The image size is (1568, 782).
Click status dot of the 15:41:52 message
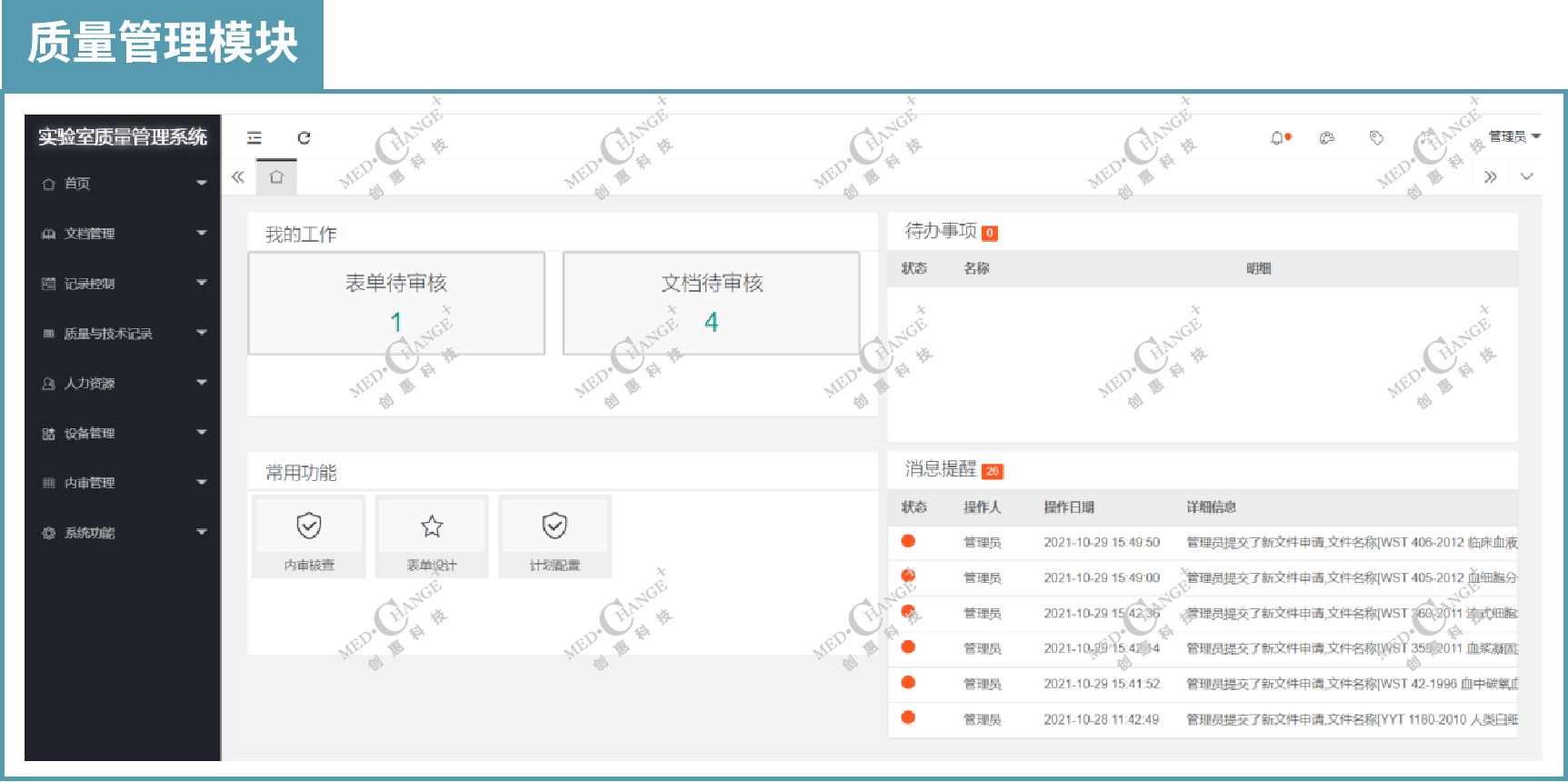(908, 683)
